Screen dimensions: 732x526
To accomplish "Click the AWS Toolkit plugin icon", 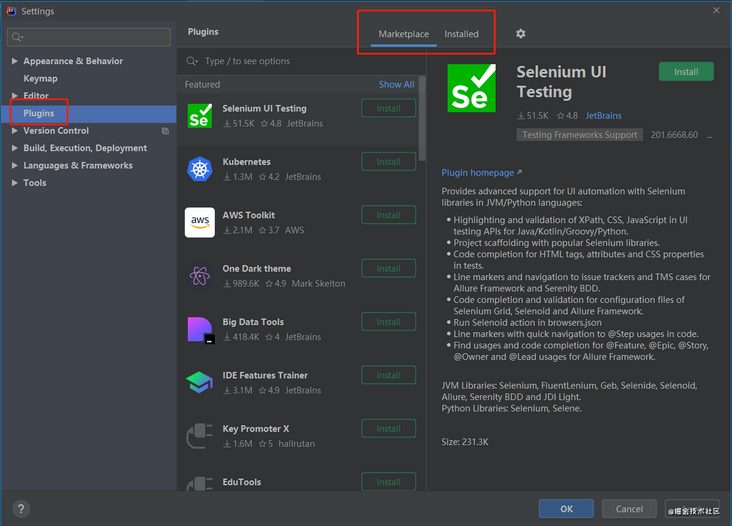I will [200, 222].
